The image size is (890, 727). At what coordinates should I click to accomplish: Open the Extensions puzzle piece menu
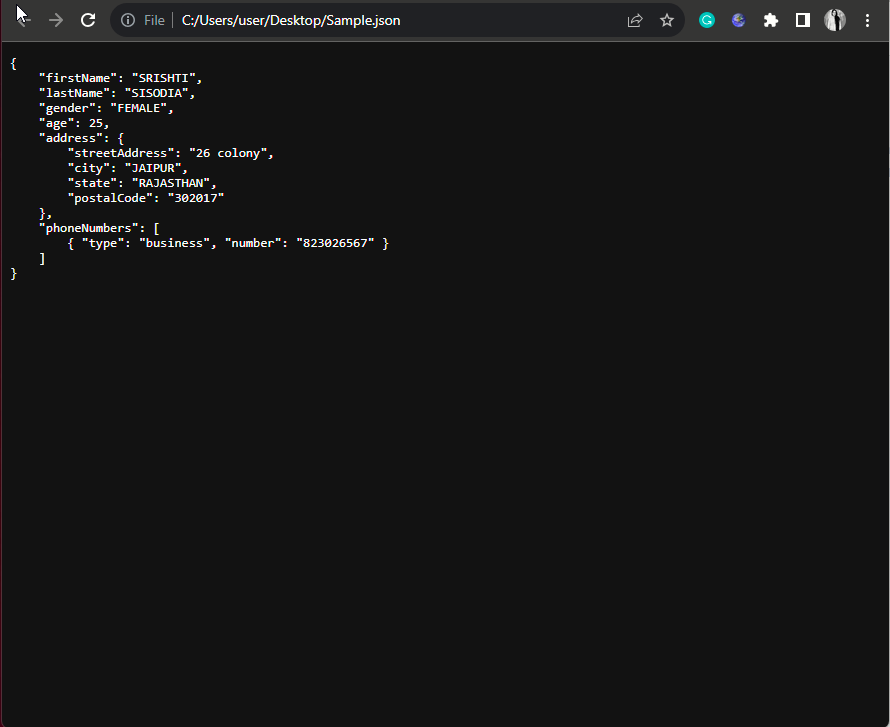tap(770, 20)
